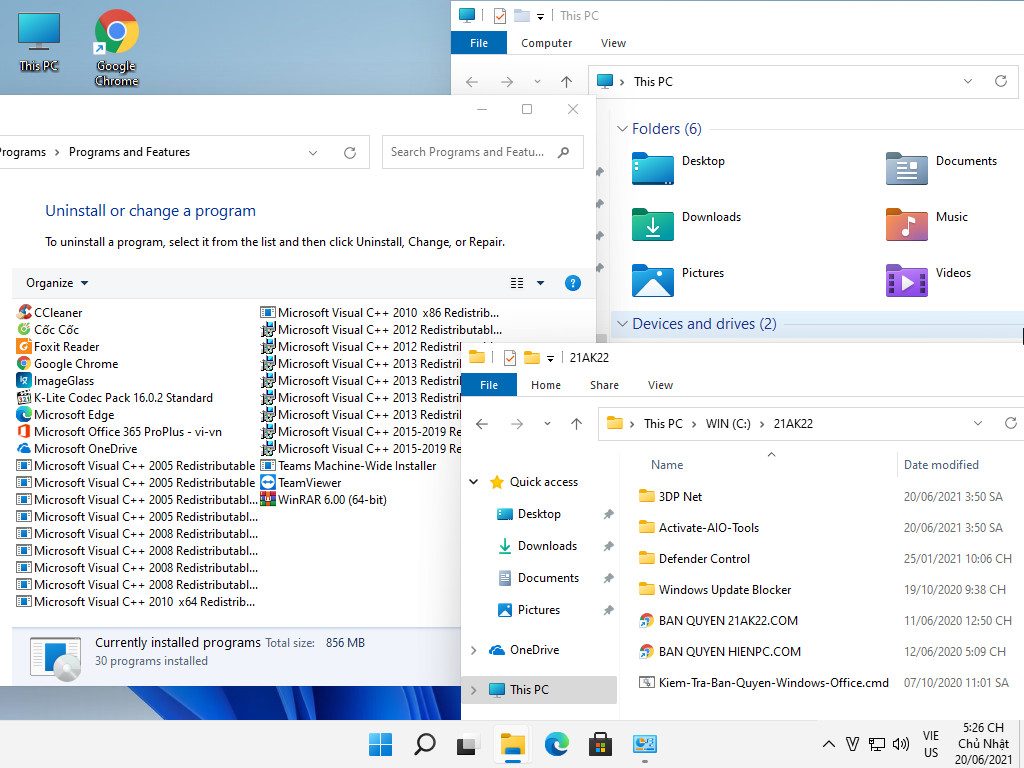Refresh the This PC window address bar
The image size is (1024, 768).
[x=1000, y=82]
